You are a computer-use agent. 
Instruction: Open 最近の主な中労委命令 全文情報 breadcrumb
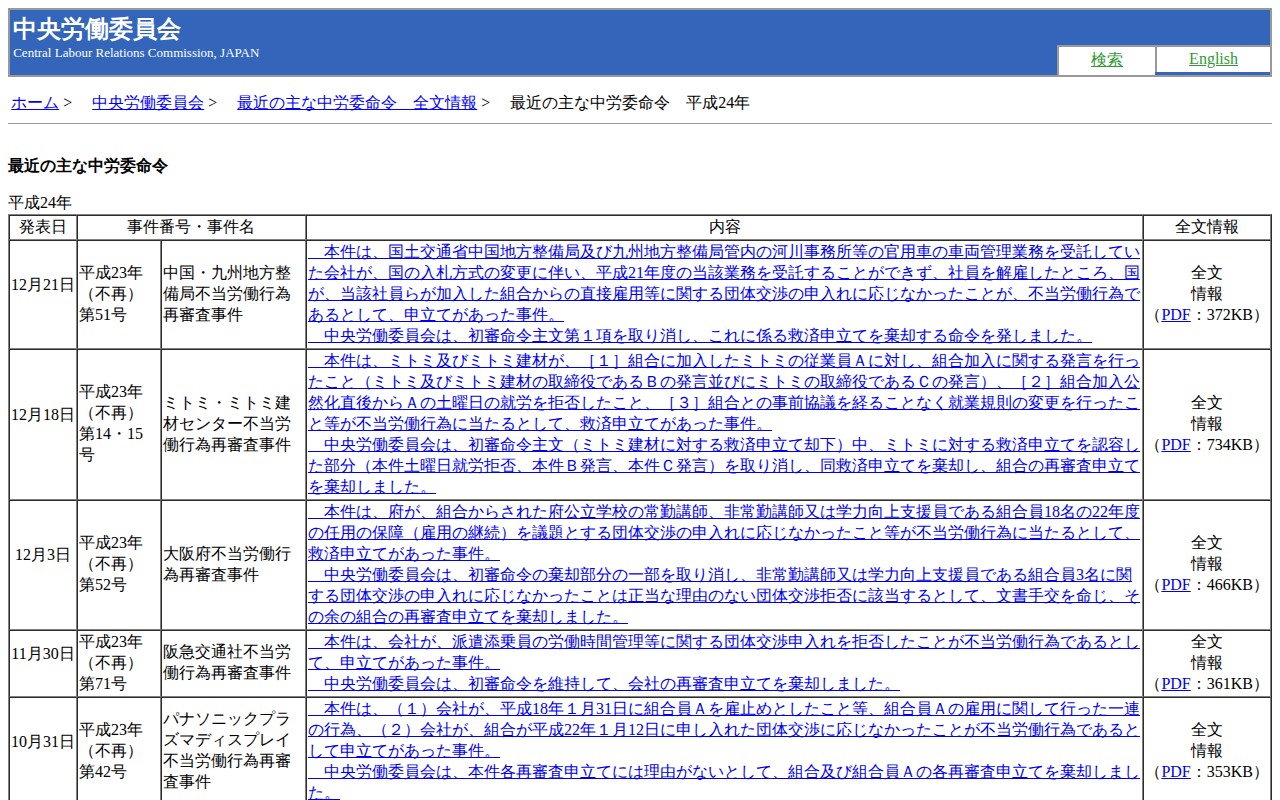(x=357, y=102)
